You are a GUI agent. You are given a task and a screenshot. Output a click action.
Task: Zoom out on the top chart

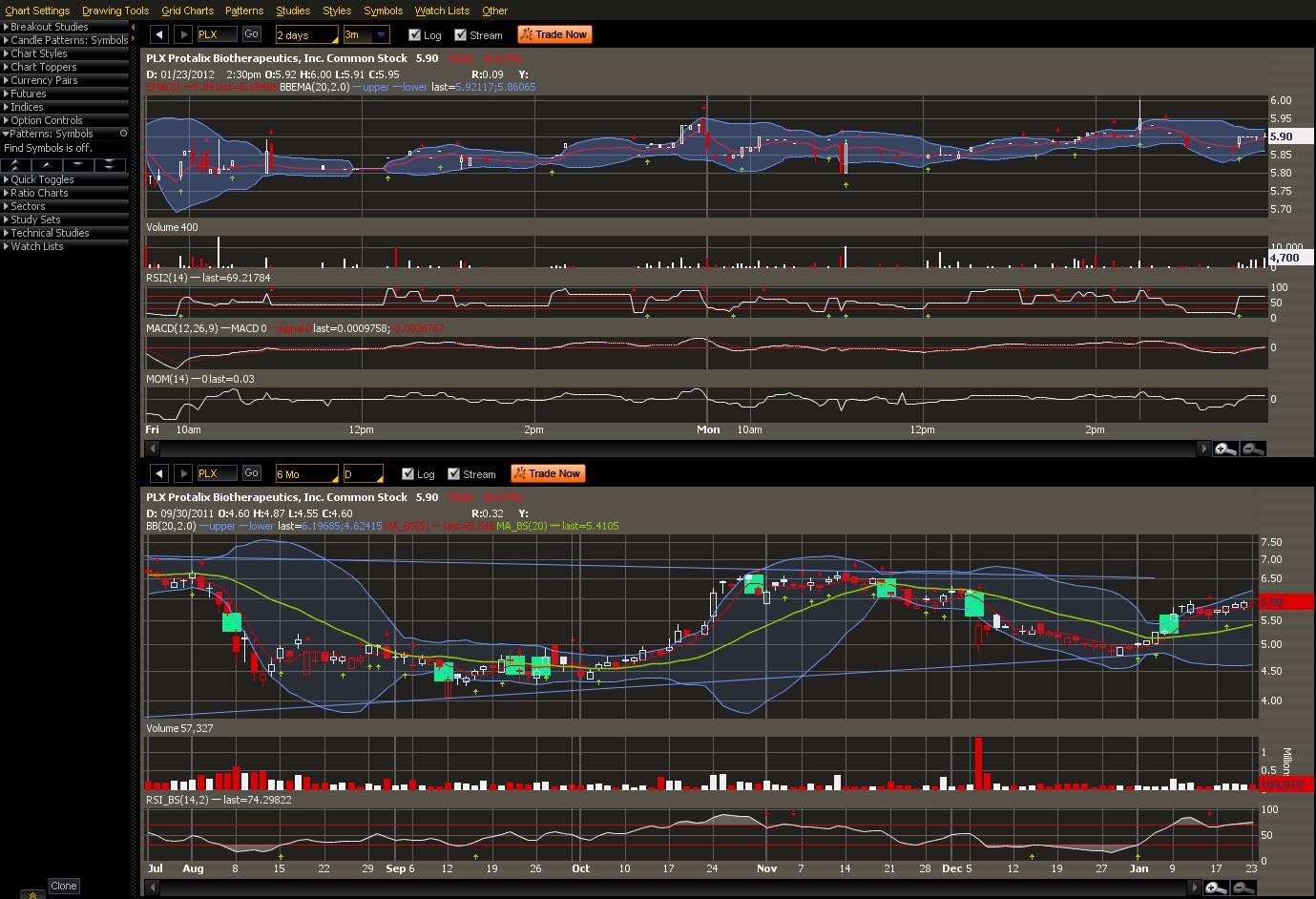tap(1253, 449)
